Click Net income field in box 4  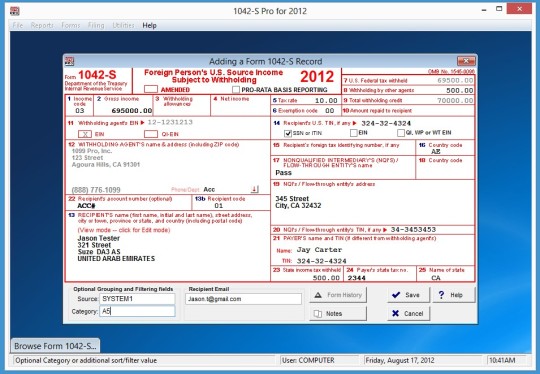point(240,111)
